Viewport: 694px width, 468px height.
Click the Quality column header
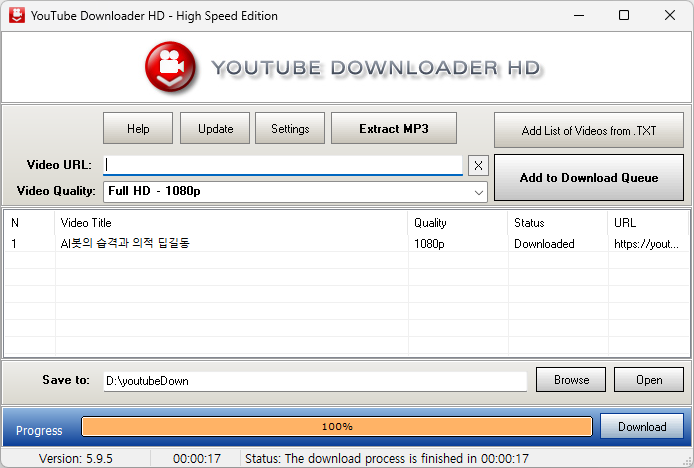click(x=458, y=223)
